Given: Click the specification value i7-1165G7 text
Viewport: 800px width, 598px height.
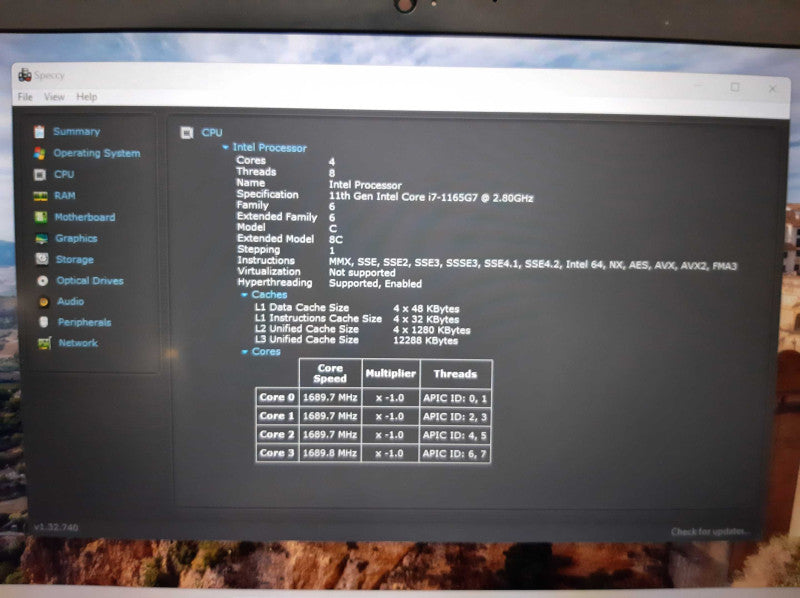Looking at the screenshot, I should click(x=431, y=197).
